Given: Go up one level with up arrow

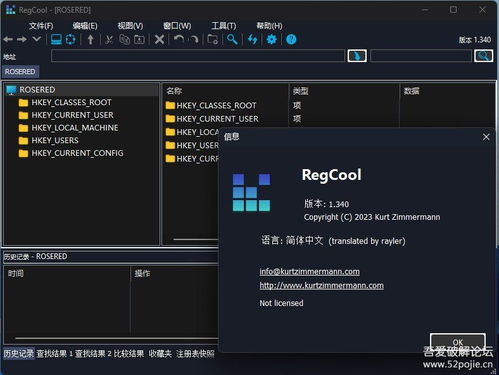Looking at the screenshot, I should point(90,40).
